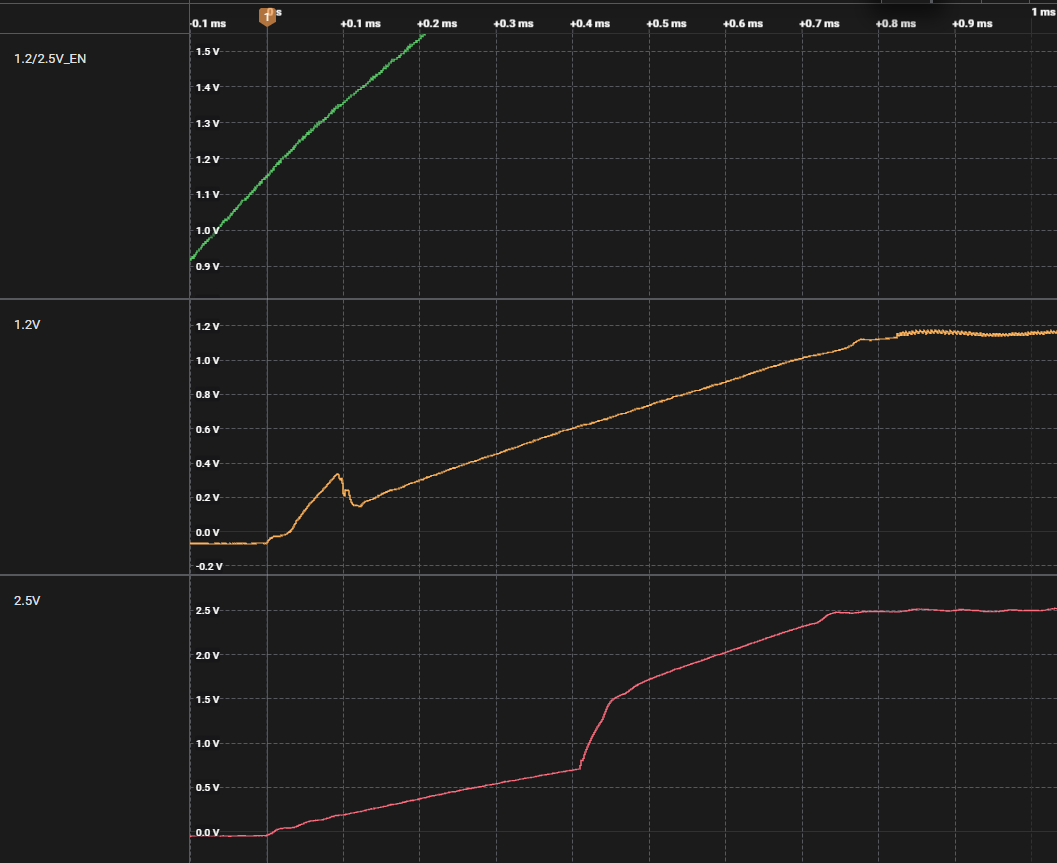The height and width of the screenshot is (863, 1057).
Task: Click the 2.5 V axis label on 2.5V channel
Action: click(208, 610)
